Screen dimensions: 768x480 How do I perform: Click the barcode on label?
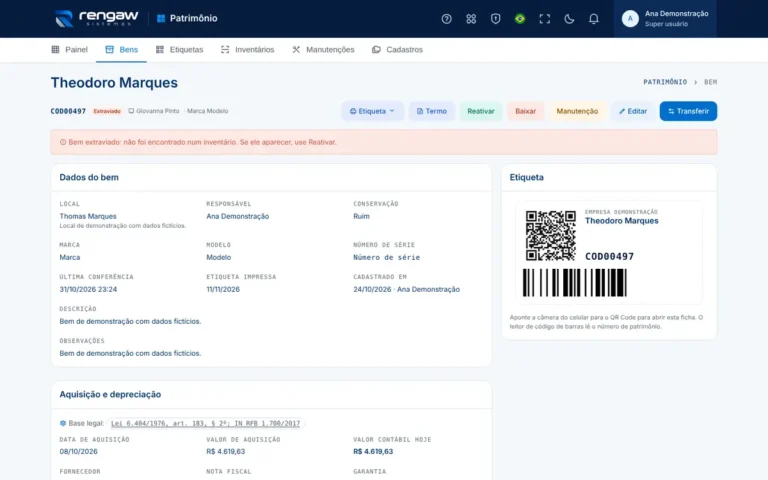pyautogui.click(x=575, y=283)
